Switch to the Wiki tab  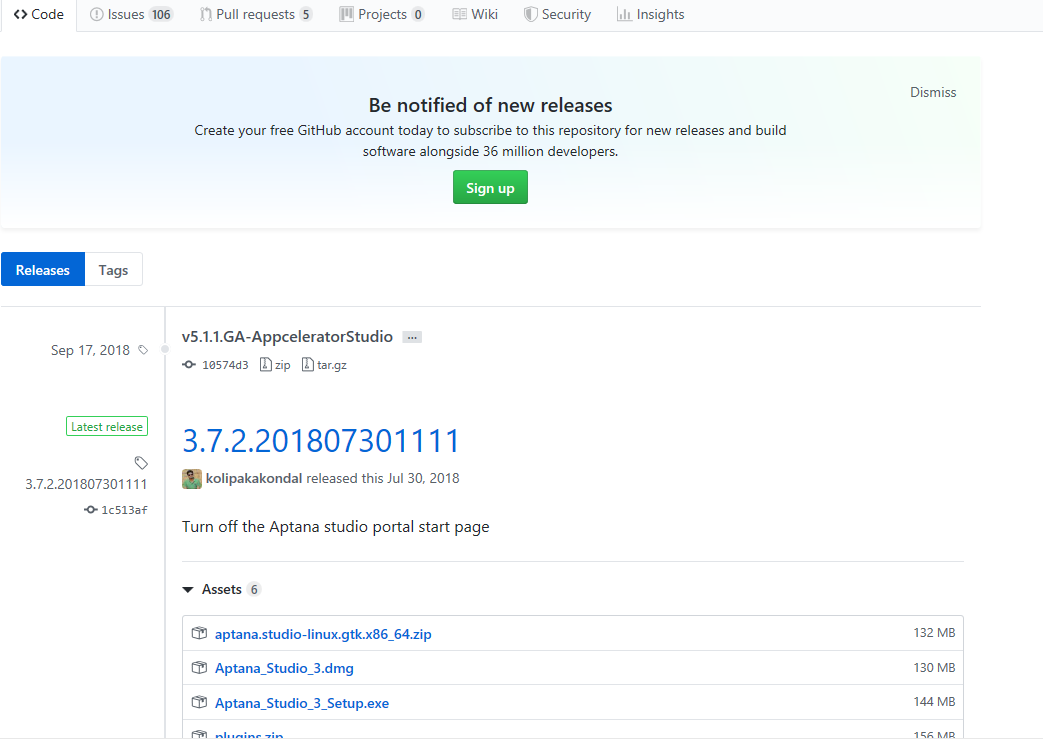pos(475,15)
